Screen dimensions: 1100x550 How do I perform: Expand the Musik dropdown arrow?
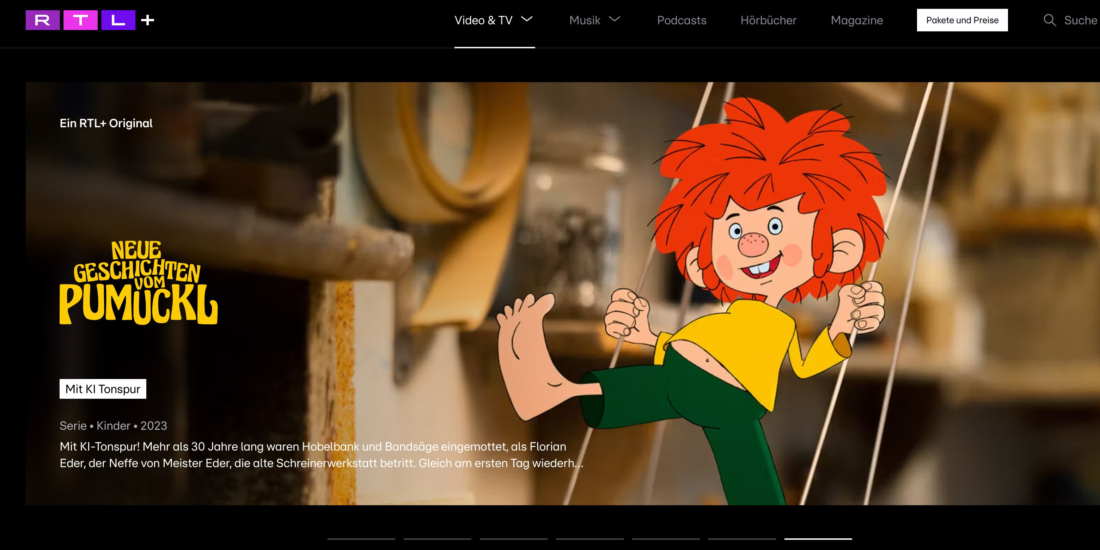click(x=615, y=19)
